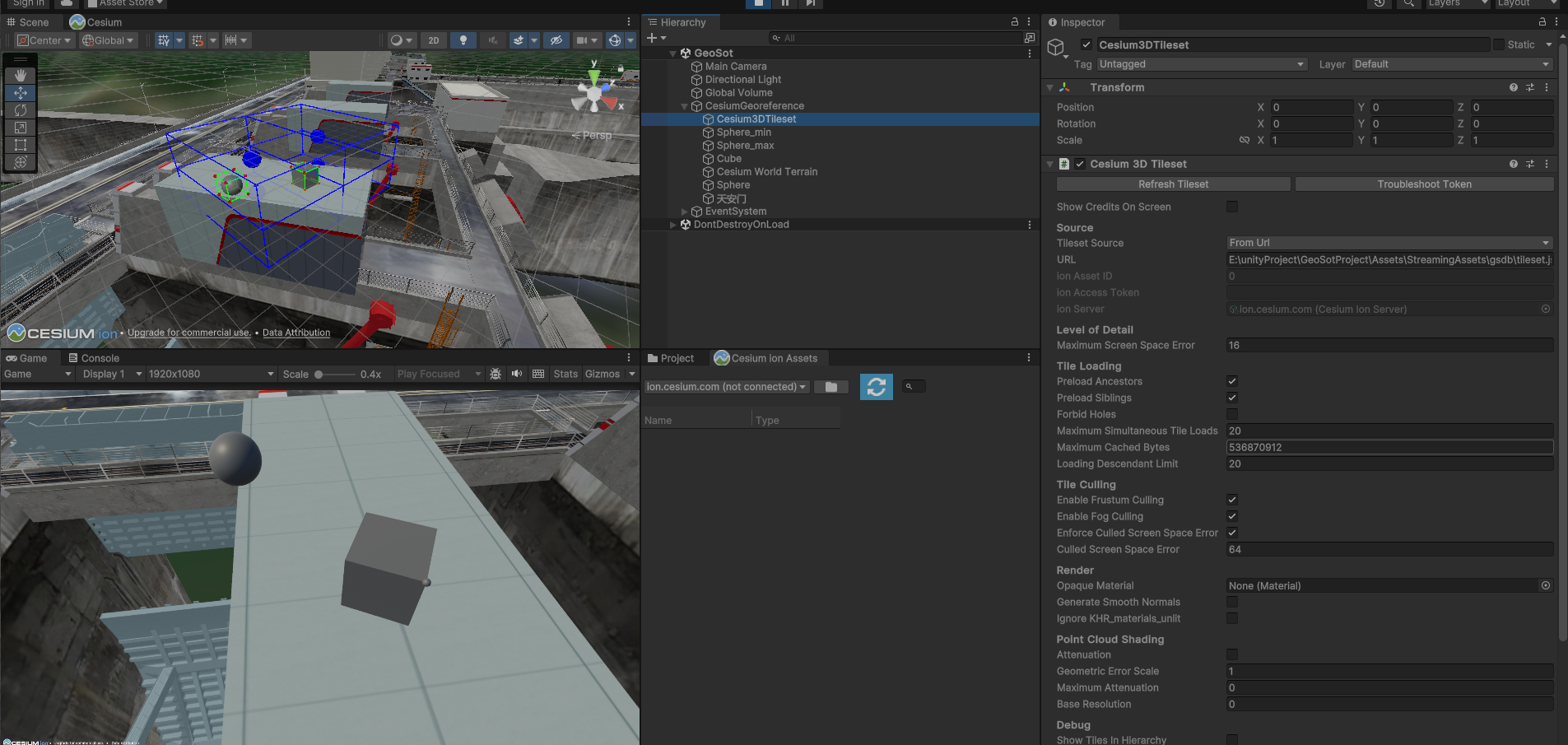Switch to the Console tab
Screen dimensions: 1568x745
pos(94,358)
